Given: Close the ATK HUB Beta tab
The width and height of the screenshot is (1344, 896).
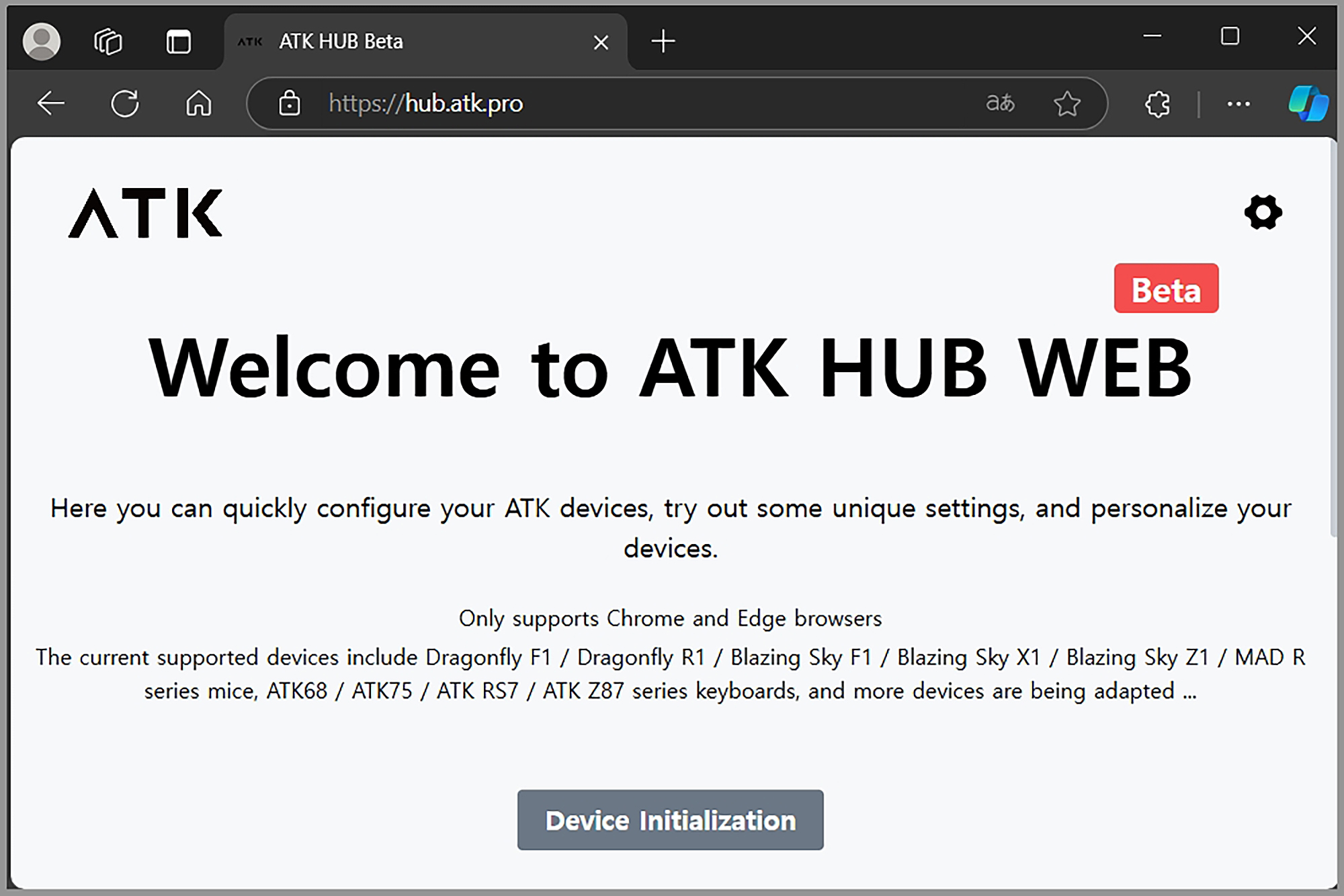Looking at the screenshot, I should 601,42.
